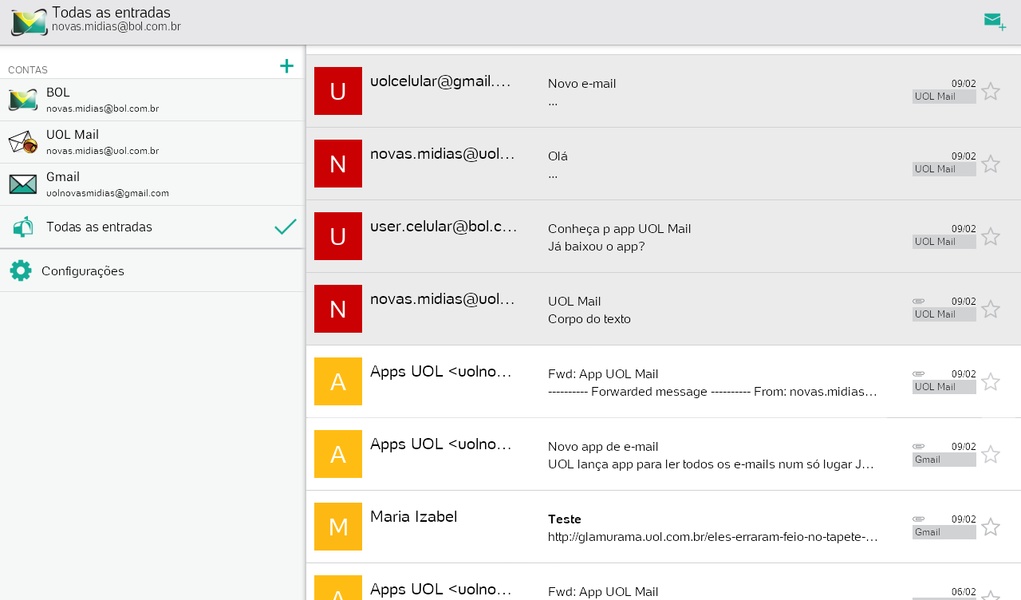This screenshot has height=600, width=1021.
Task: Click the glamurama.uol.com.br link preview
Action: click(x=712, y=537)
